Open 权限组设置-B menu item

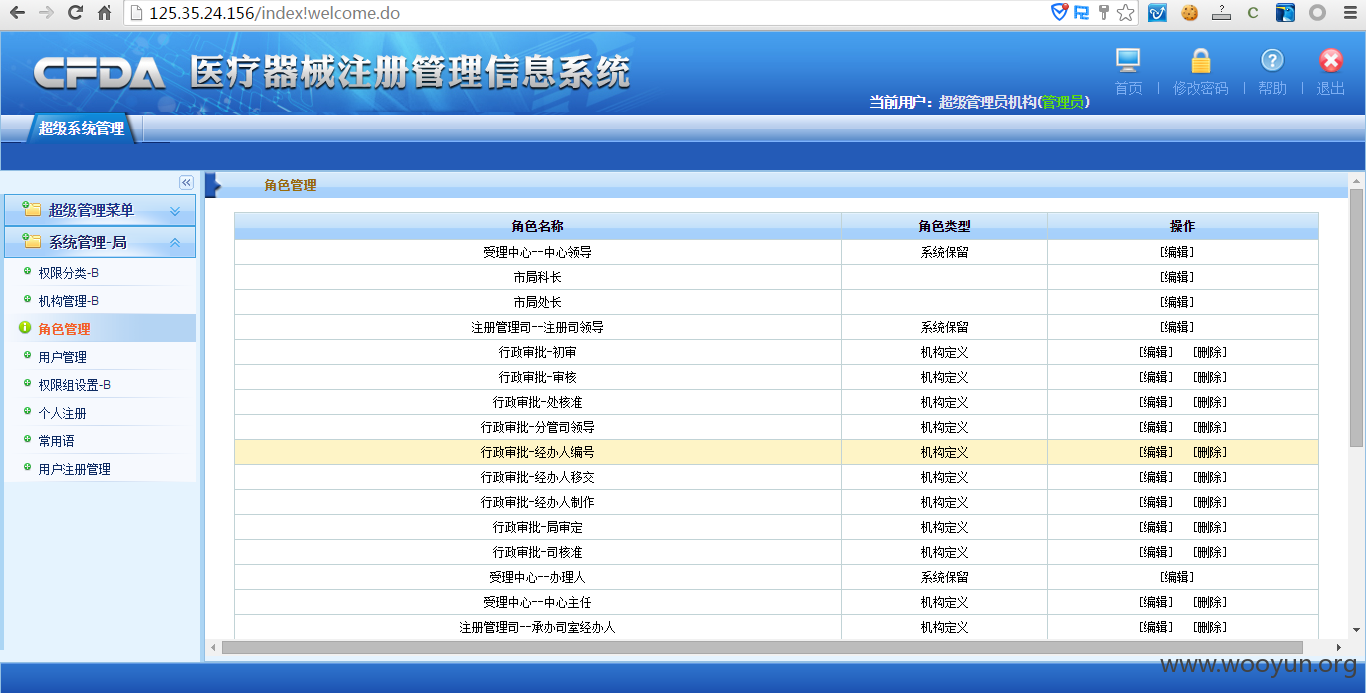[74, 385]
